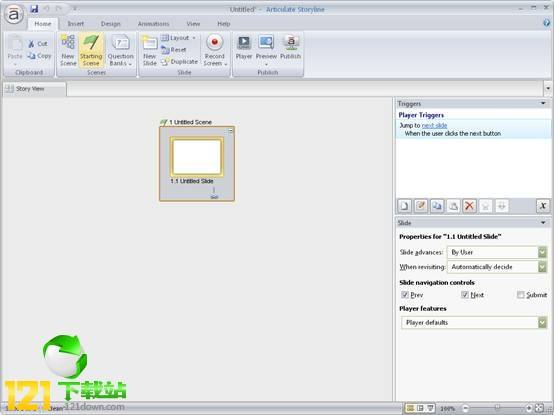Click the third view mode icon in status bar
This screenshot has width=554, height=415.
point(430,408)
